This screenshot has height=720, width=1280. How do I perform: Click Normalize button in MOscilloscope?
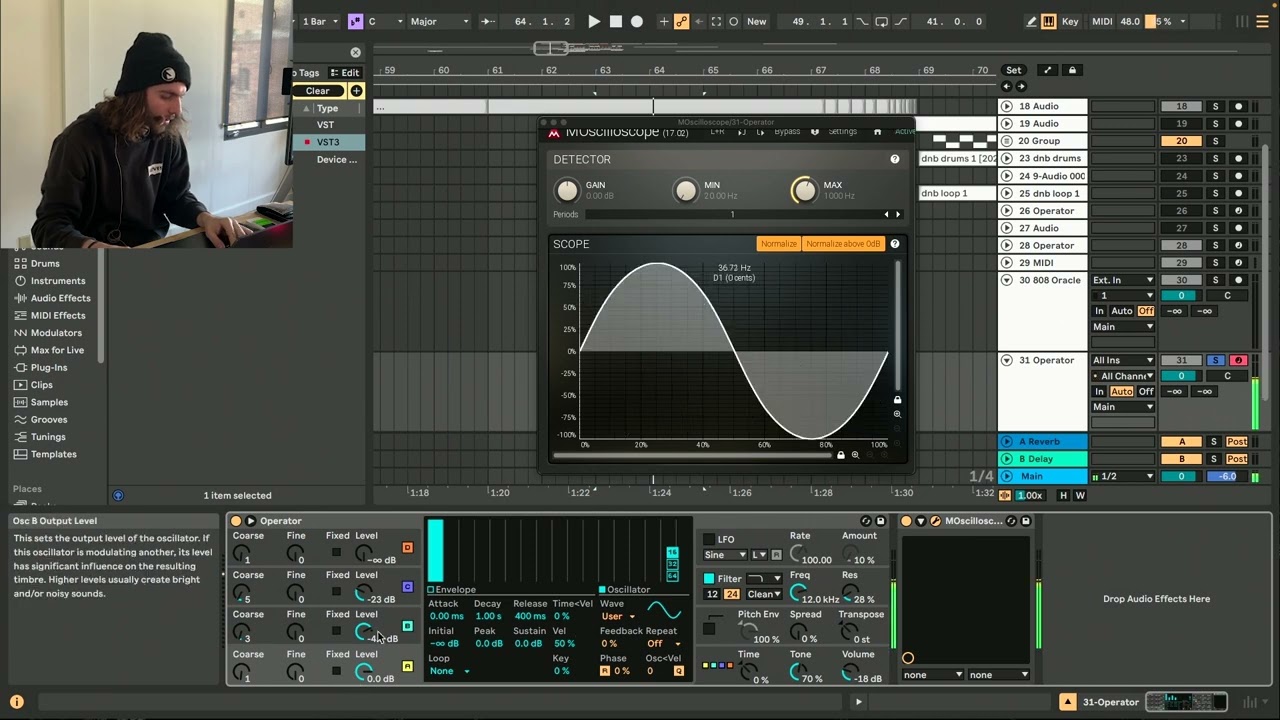(778, 244)
